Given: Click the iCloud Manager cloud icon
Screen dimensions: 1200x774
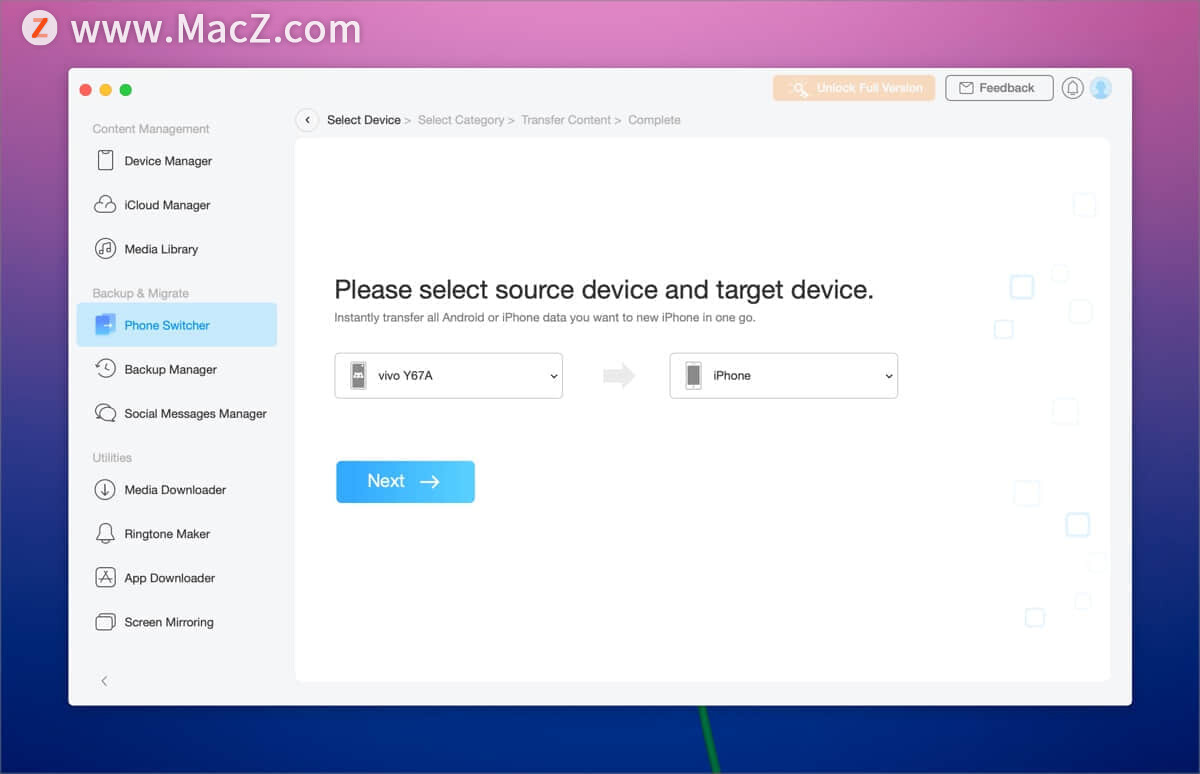Looking at the screenshot, I should pos(105,205).
